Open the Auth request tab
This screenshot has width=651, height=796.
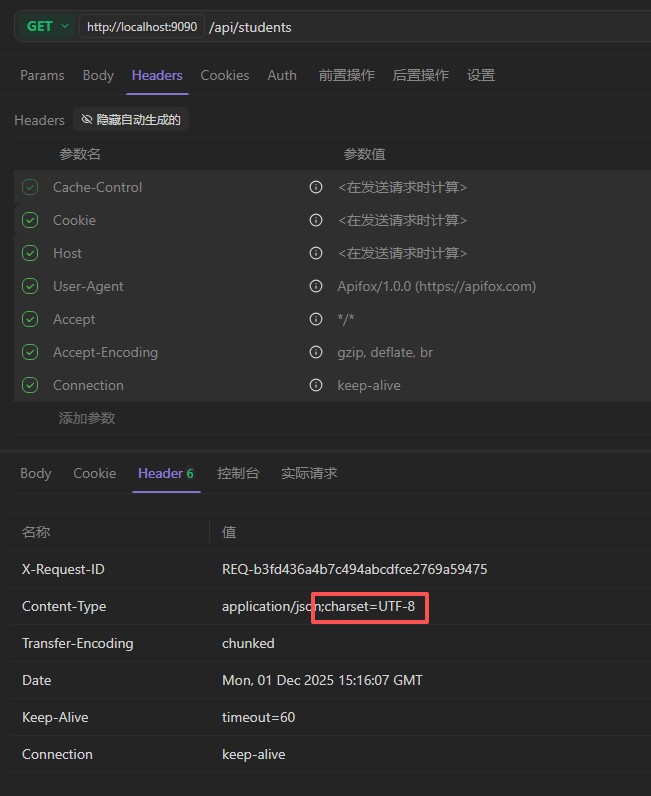click(x=282, y=75)
